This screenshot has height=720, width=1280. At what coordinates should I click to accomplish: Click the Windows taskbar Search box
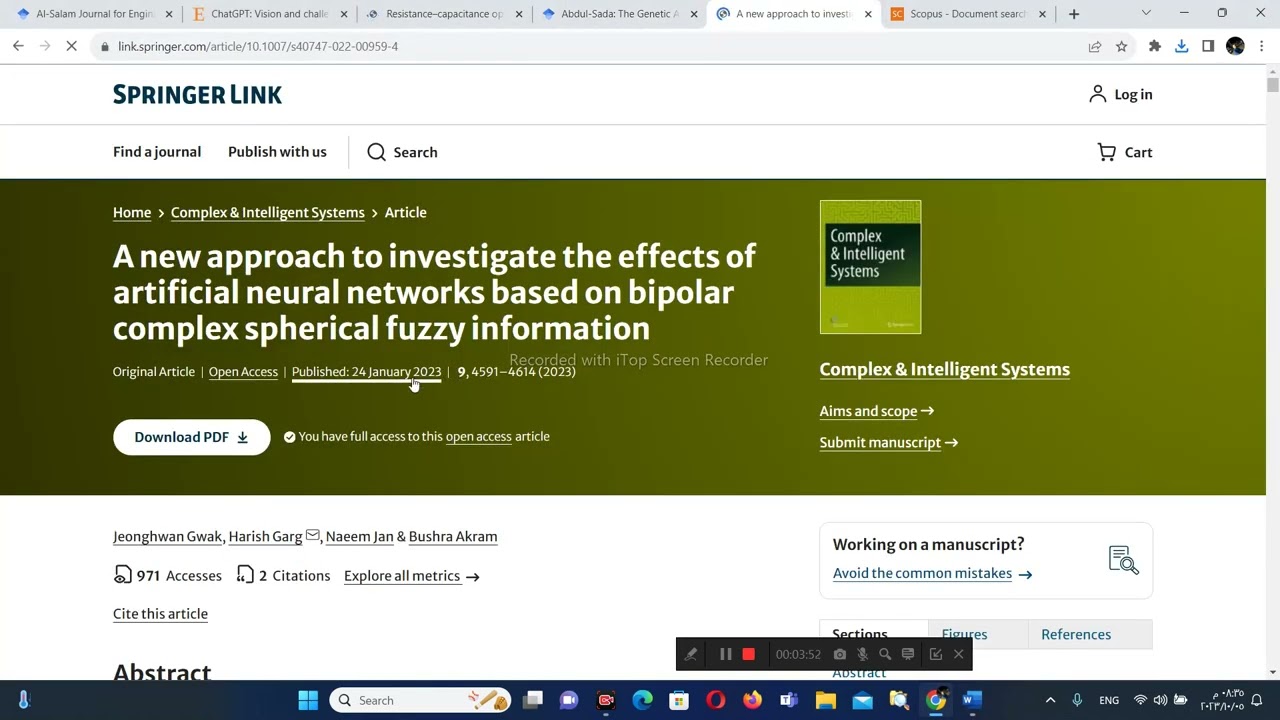tap(419, 700)
